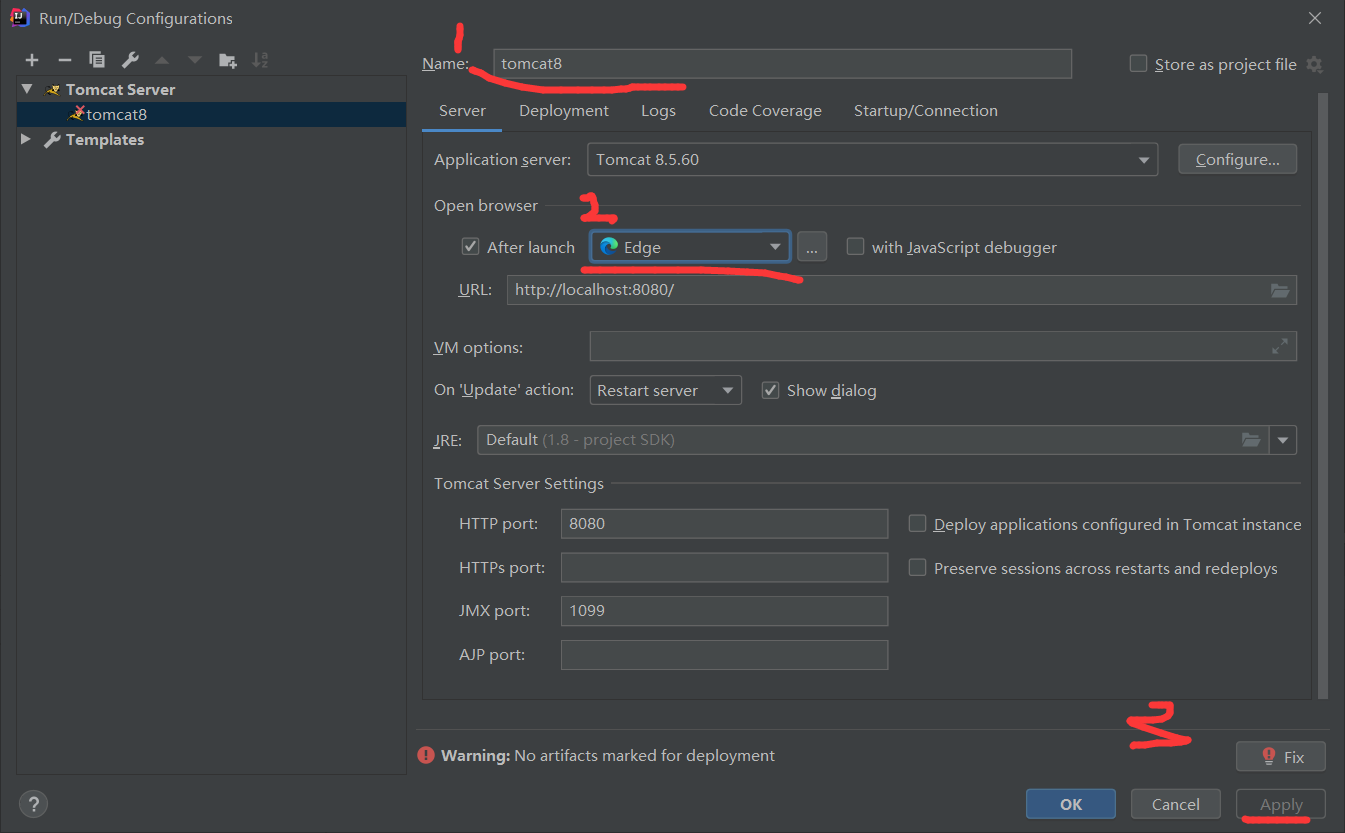Click the Create New Folder icon

228,60
